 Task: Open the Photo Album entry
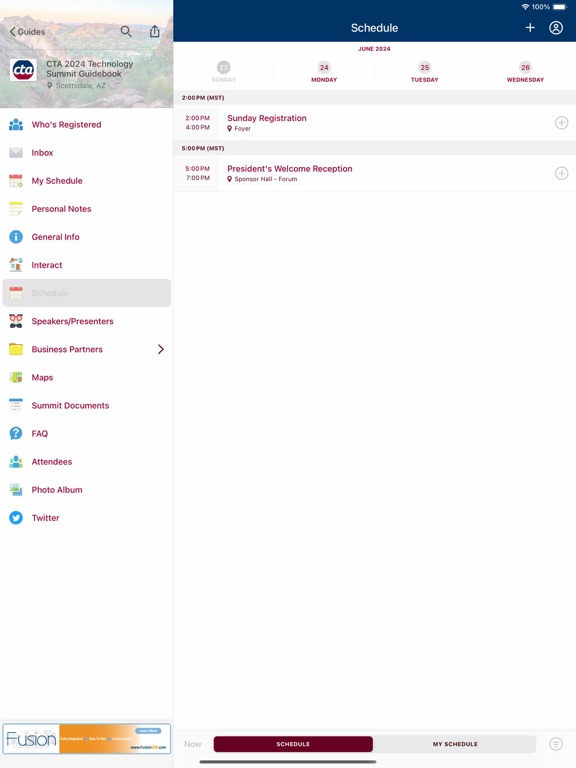tap(87, 490)
